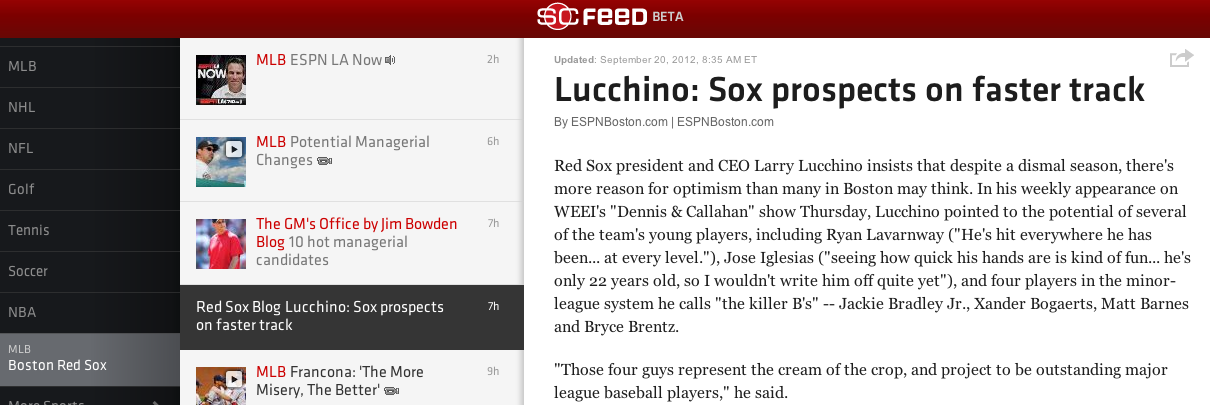1210x405 pixels.
Task: Click the share arrow icon above article
Action: (x=1181, y=59)
